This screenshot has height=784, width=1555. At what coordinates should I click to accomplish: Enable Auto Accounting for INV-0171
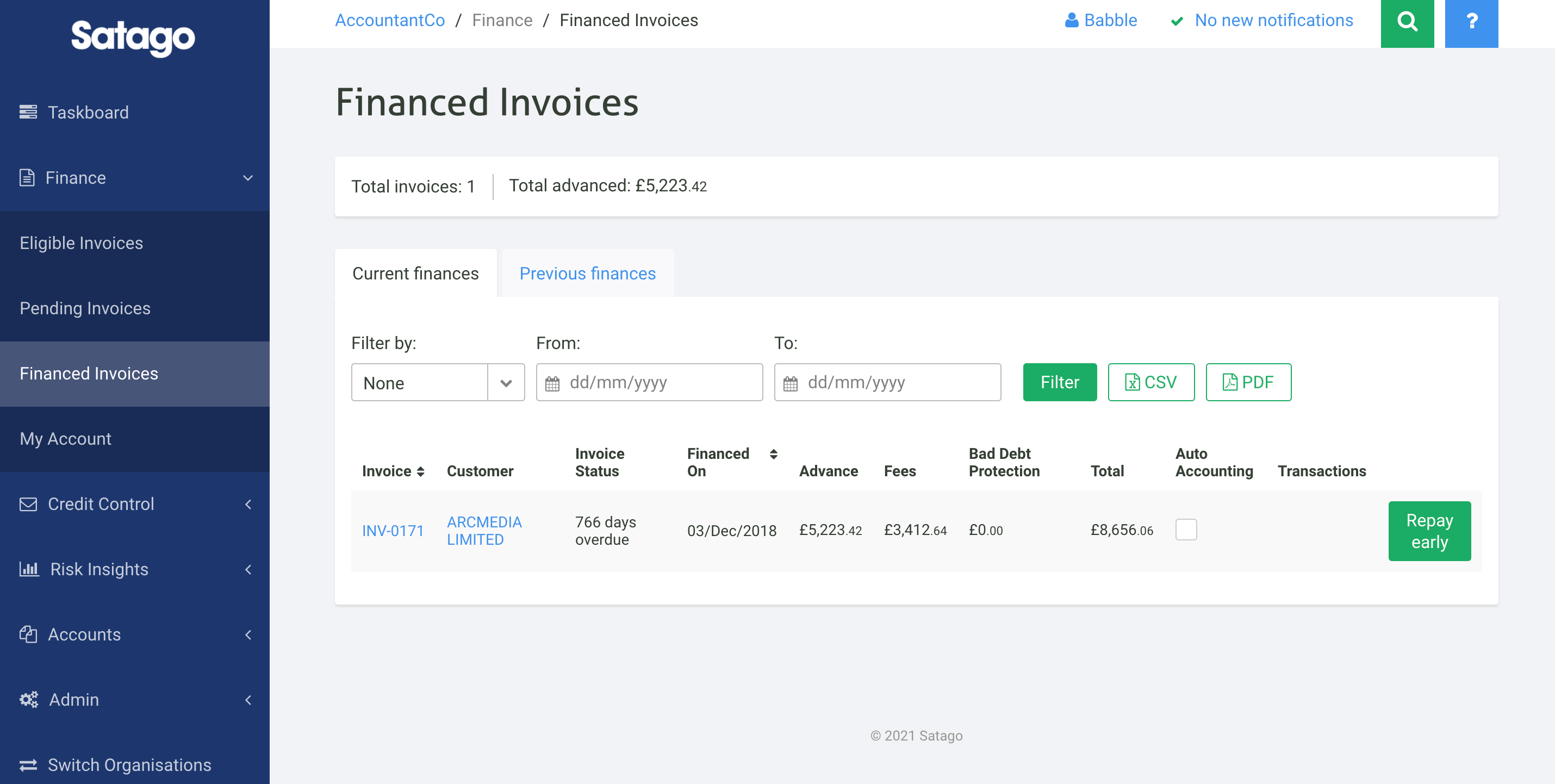point(1186,530)
